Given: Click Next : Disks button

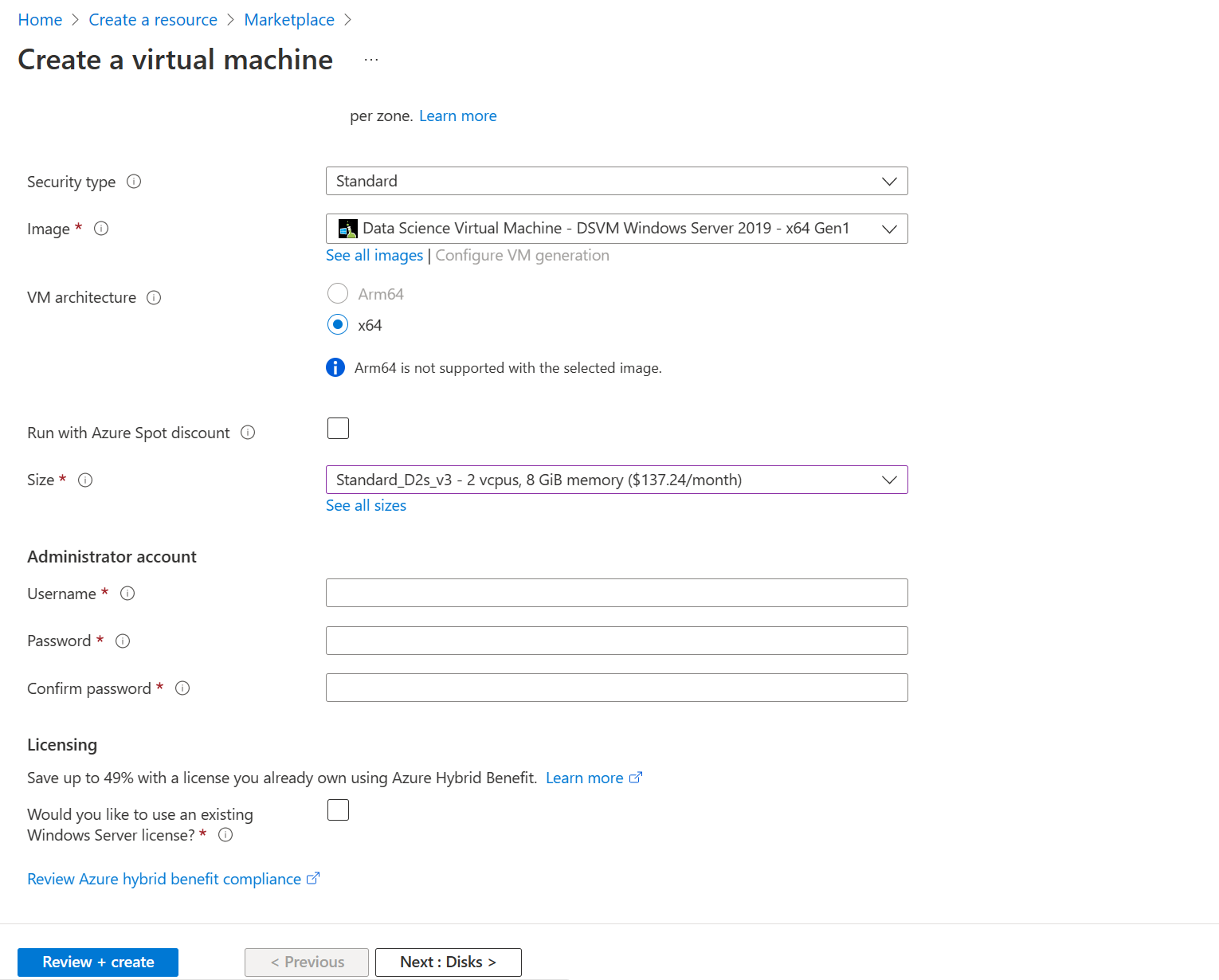Looking at the screenshot, I should pyautogui.click(x=448, y=962).
